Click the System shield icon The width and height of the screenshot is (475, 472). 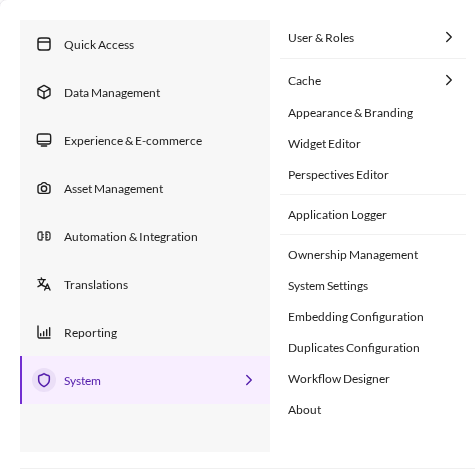tap(44, 380)
